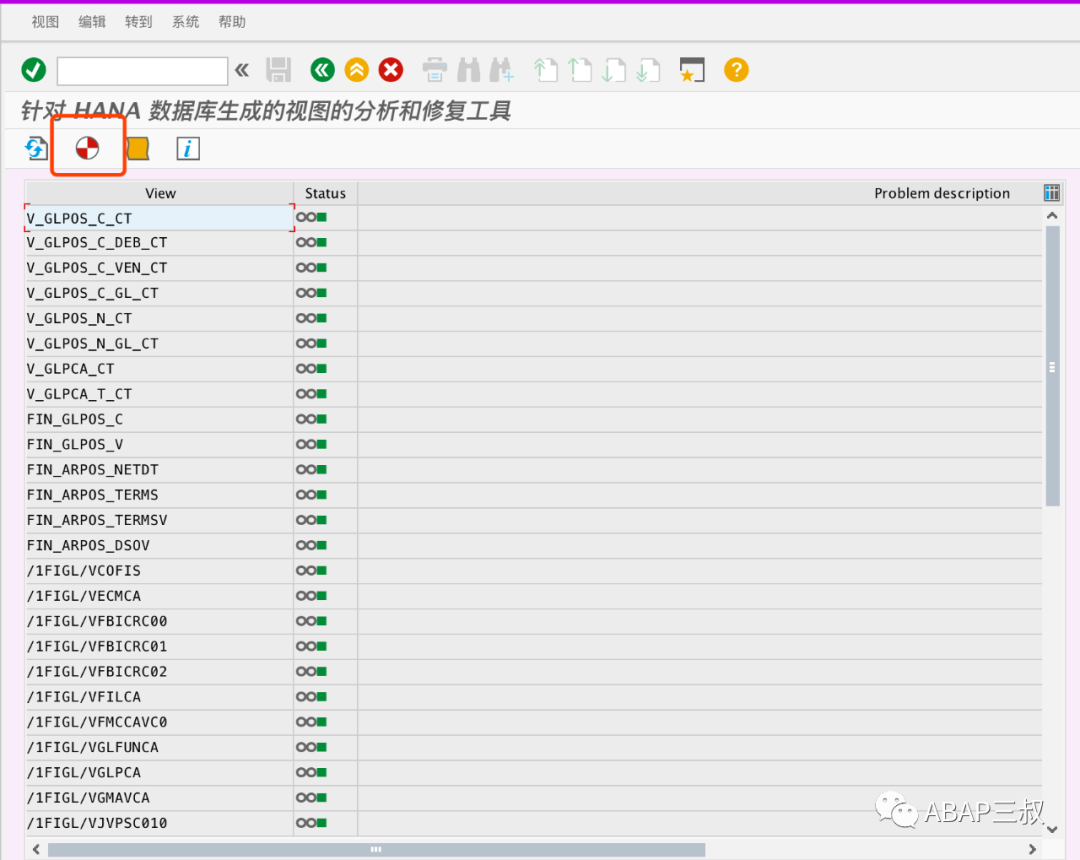
Task: Click the green Back double-arrow icon
Action: 322,70
